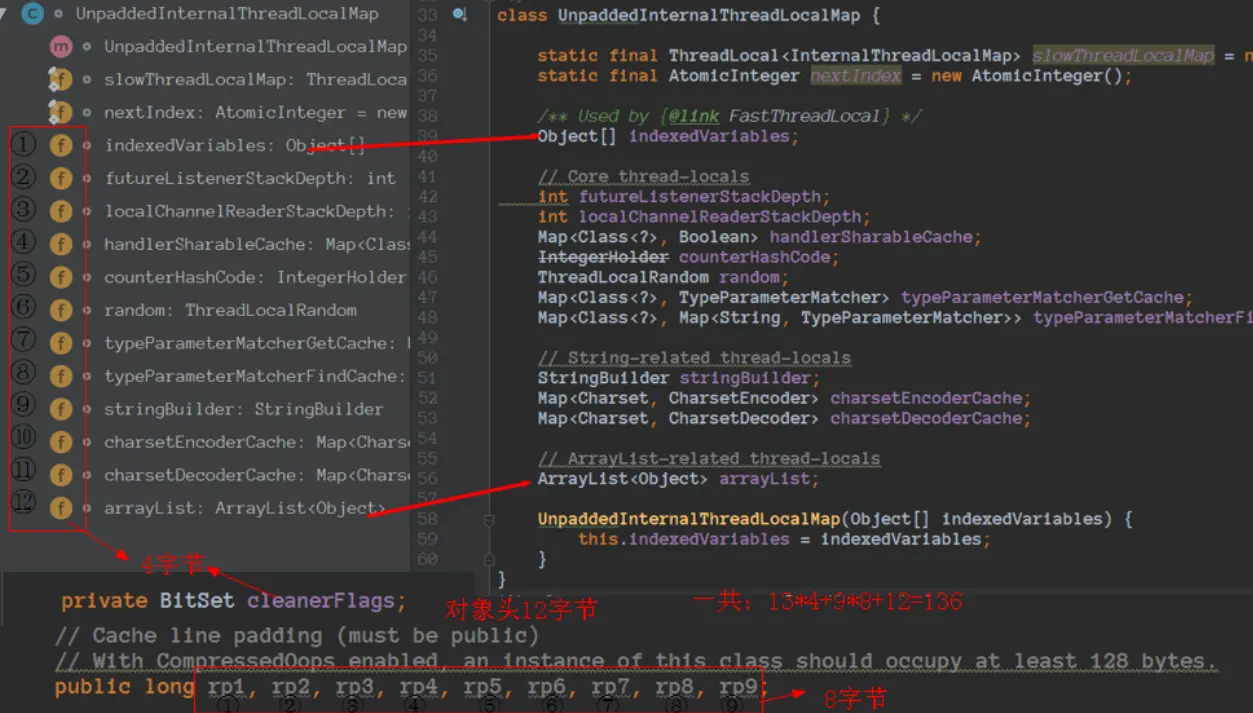Select the typeParameterMatcherGetCache structure row
Screen dimensions: 1253x713
click(x=255, y=343)
